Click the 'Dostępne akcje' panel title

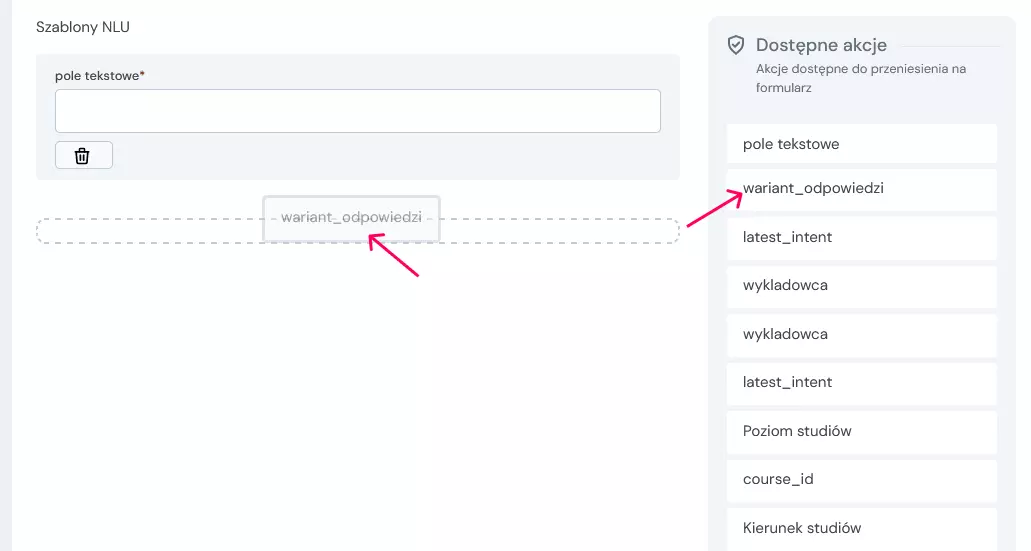(x=821, y=45)
